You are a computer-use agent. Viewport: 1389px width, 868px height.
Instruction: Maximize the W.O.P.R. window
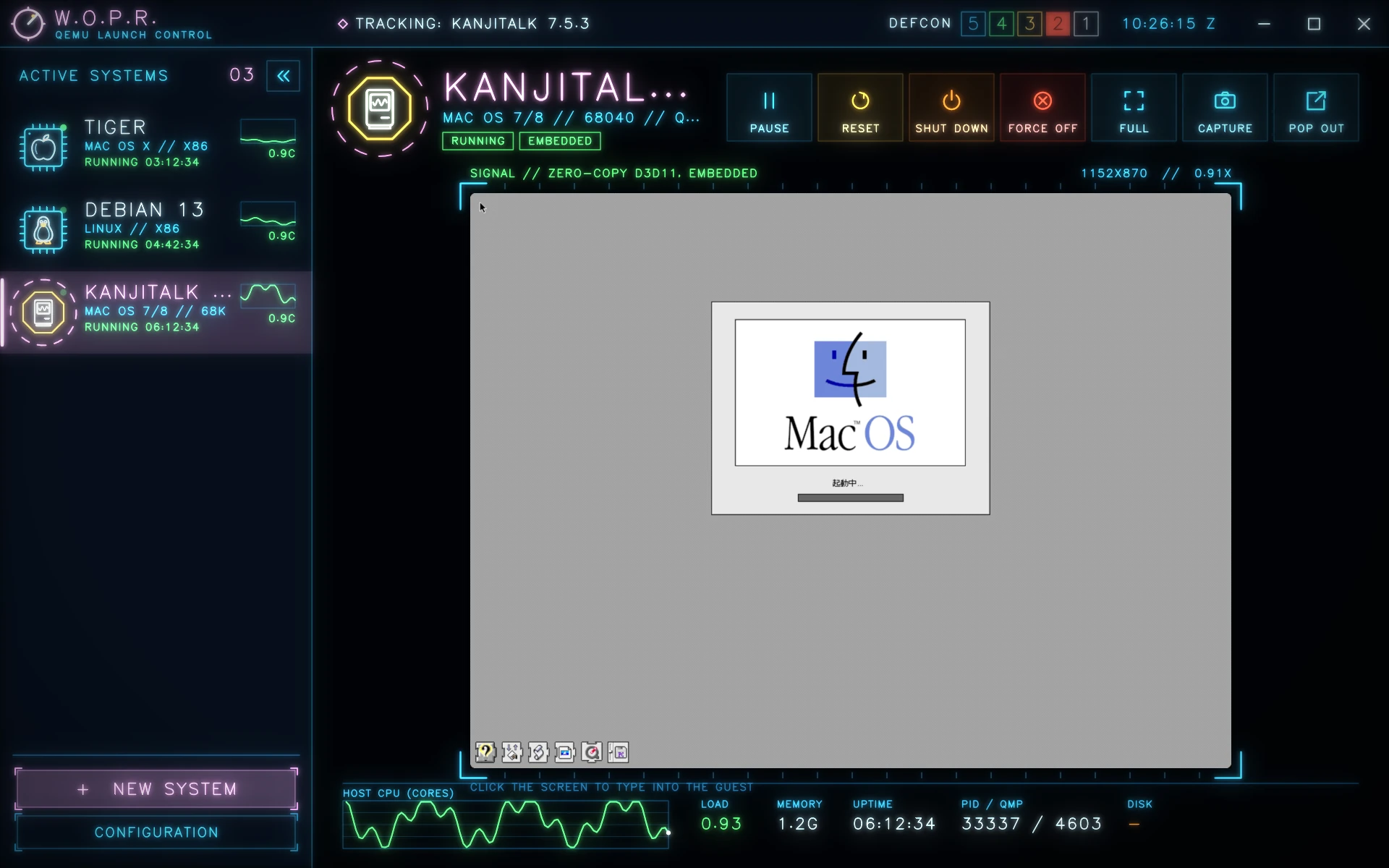click(x=1314, y=24)
